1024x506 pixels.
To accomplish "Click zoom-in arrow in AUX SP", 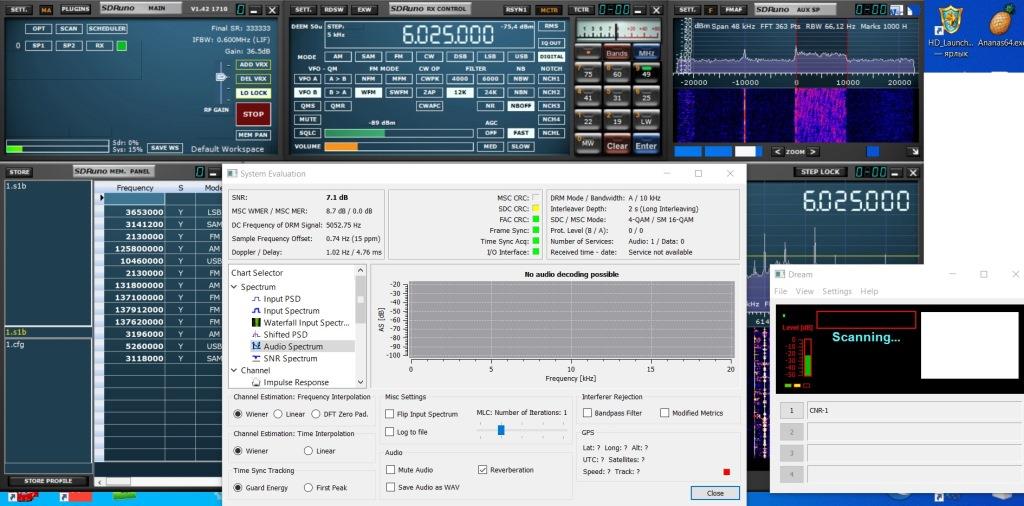I will pyautogui.click(x=812, y=151).
